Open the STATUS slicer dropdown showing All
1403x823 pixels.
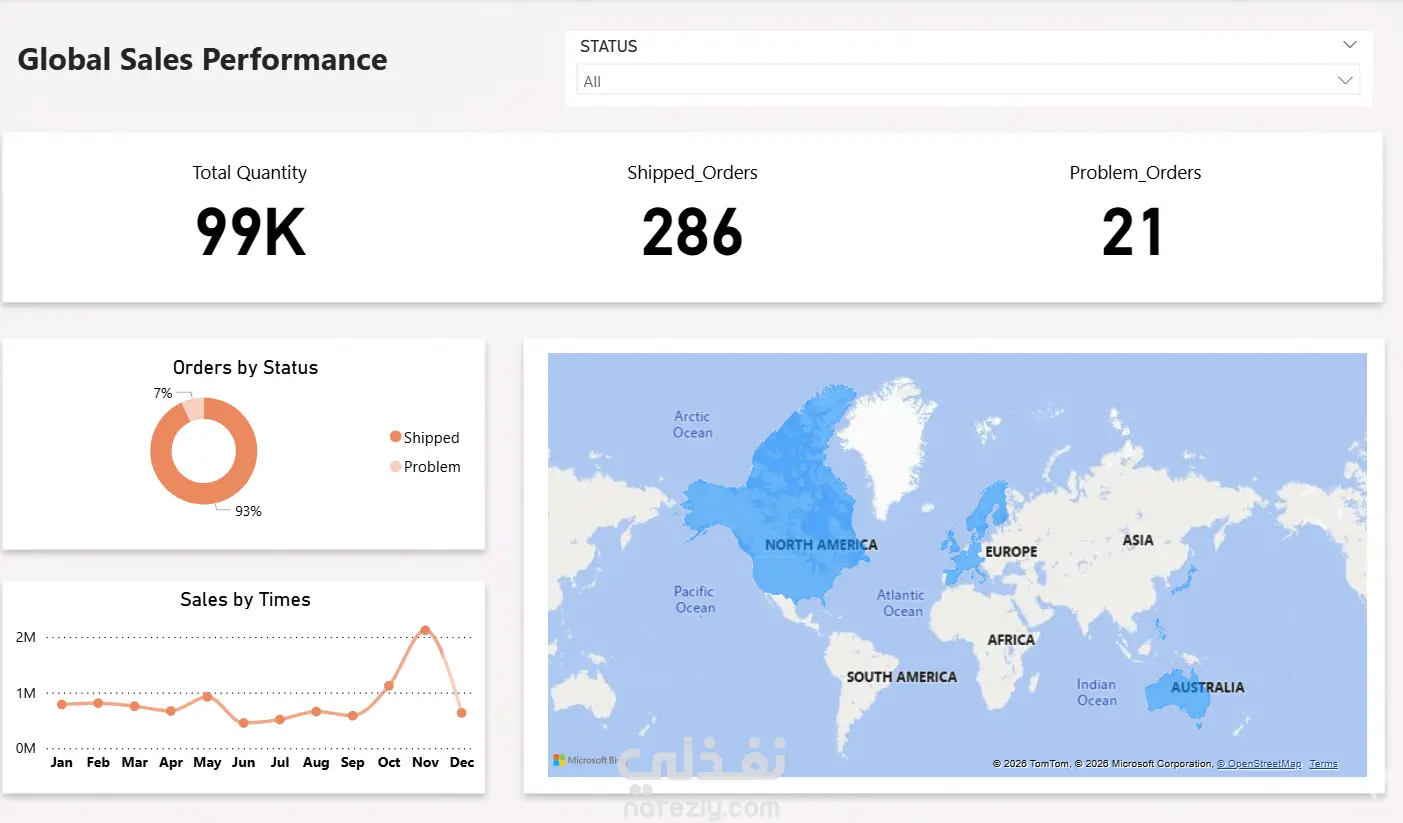click(968, 81)
